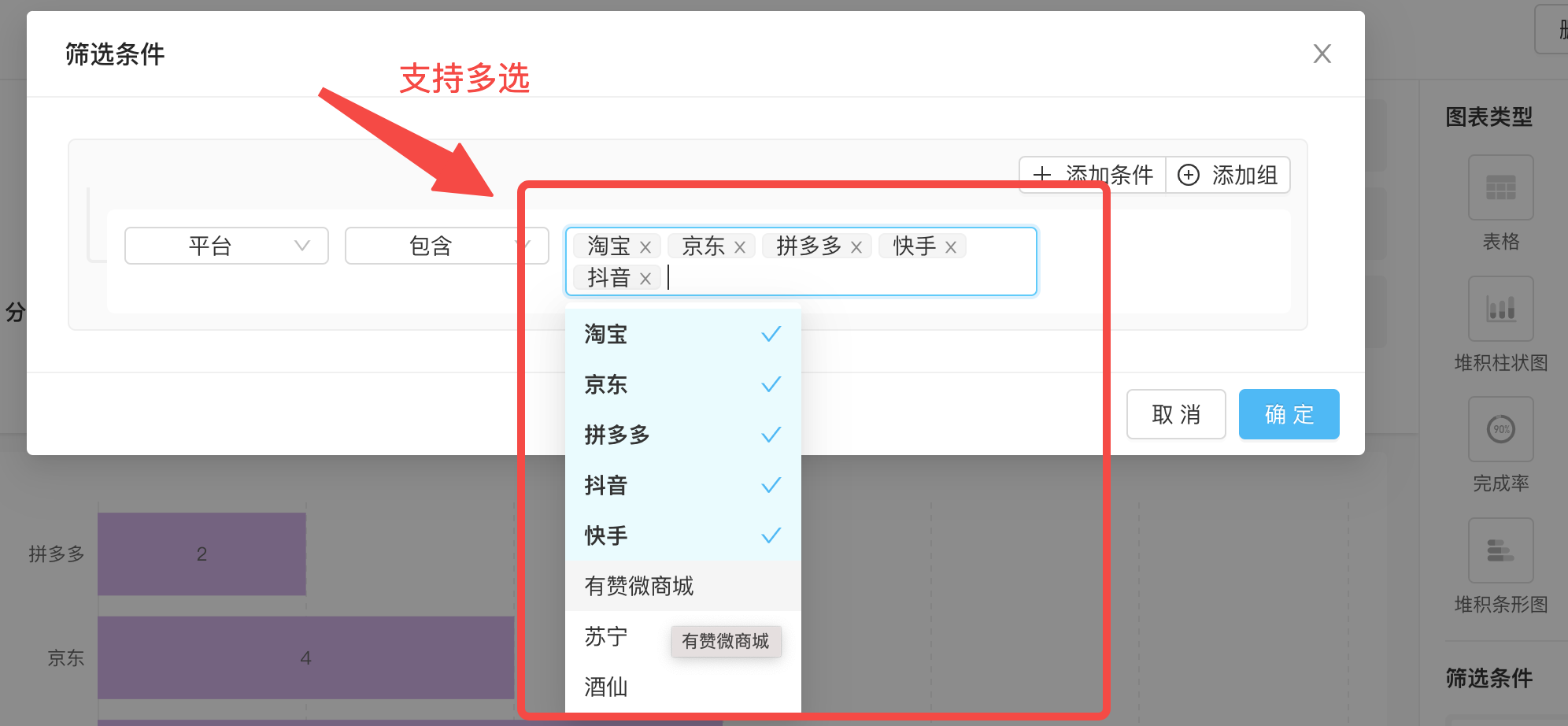This screenshot has width=1568, height=726.
Task: Remove the 淘宝 tag
Action: (x=645, y=247)
